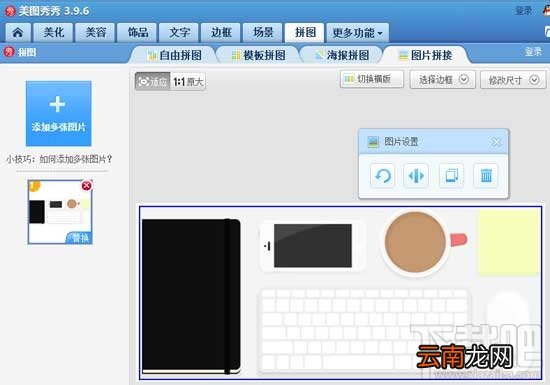Switch to the 饰品 tab

137,33
